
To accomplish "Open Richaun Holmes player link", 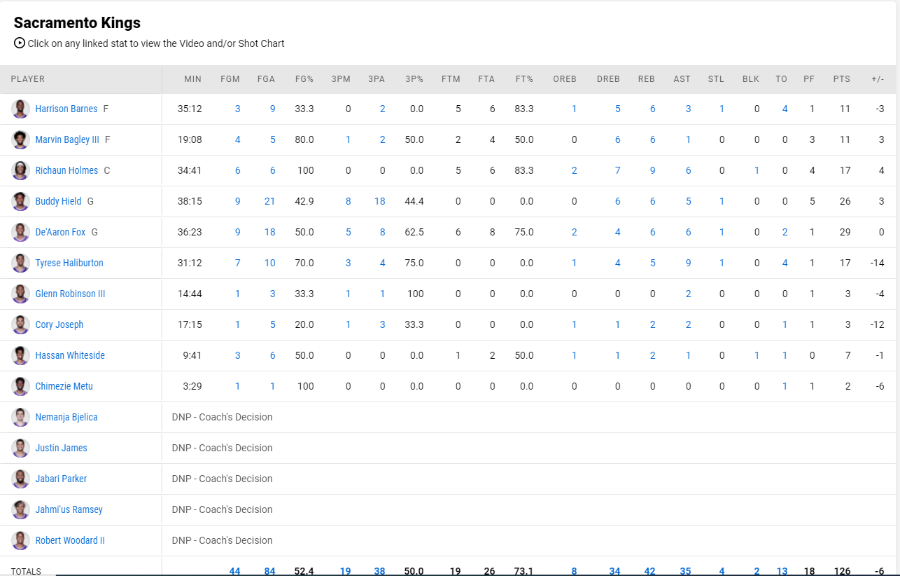I will click(x=67, y=170).
